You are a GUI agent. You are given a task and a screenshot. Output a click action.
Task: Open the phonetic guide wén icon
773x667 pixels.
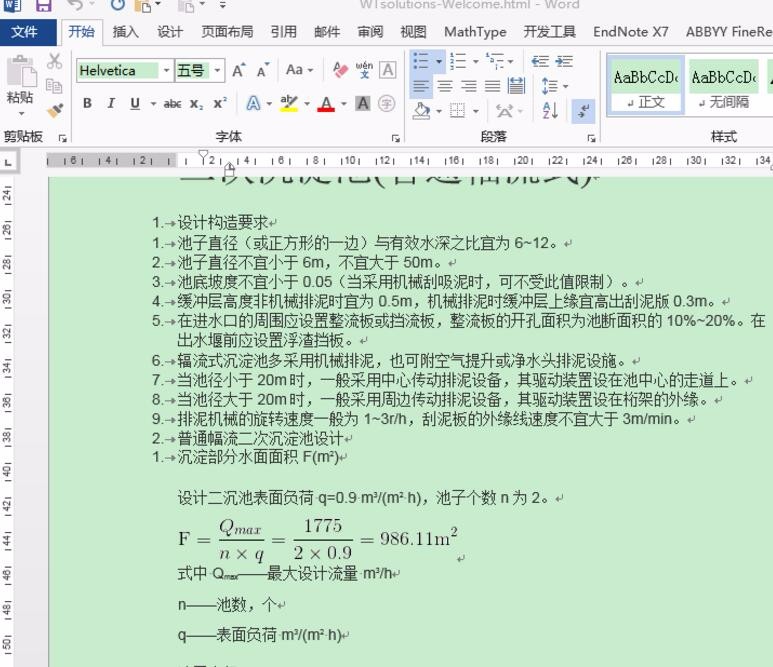point(364,70)
